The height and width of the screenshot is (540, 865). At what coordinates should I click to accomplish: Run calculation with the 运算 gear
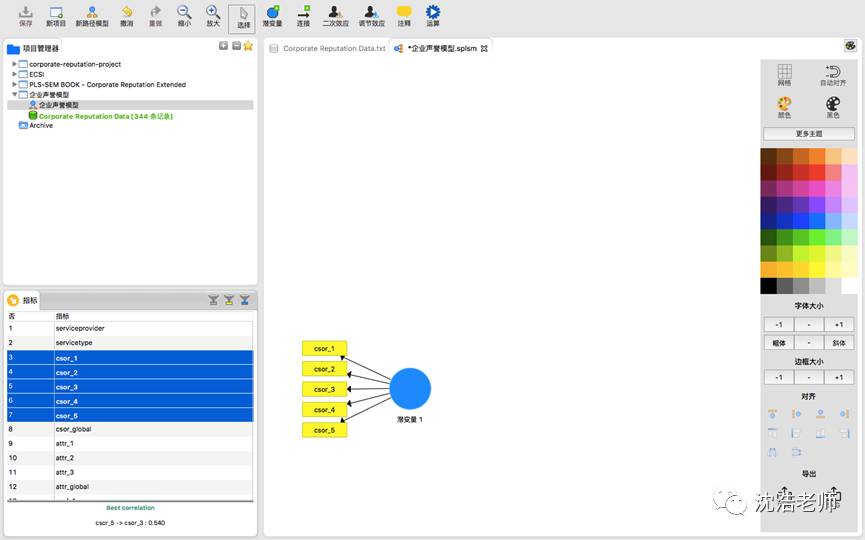tap(433, 16)
